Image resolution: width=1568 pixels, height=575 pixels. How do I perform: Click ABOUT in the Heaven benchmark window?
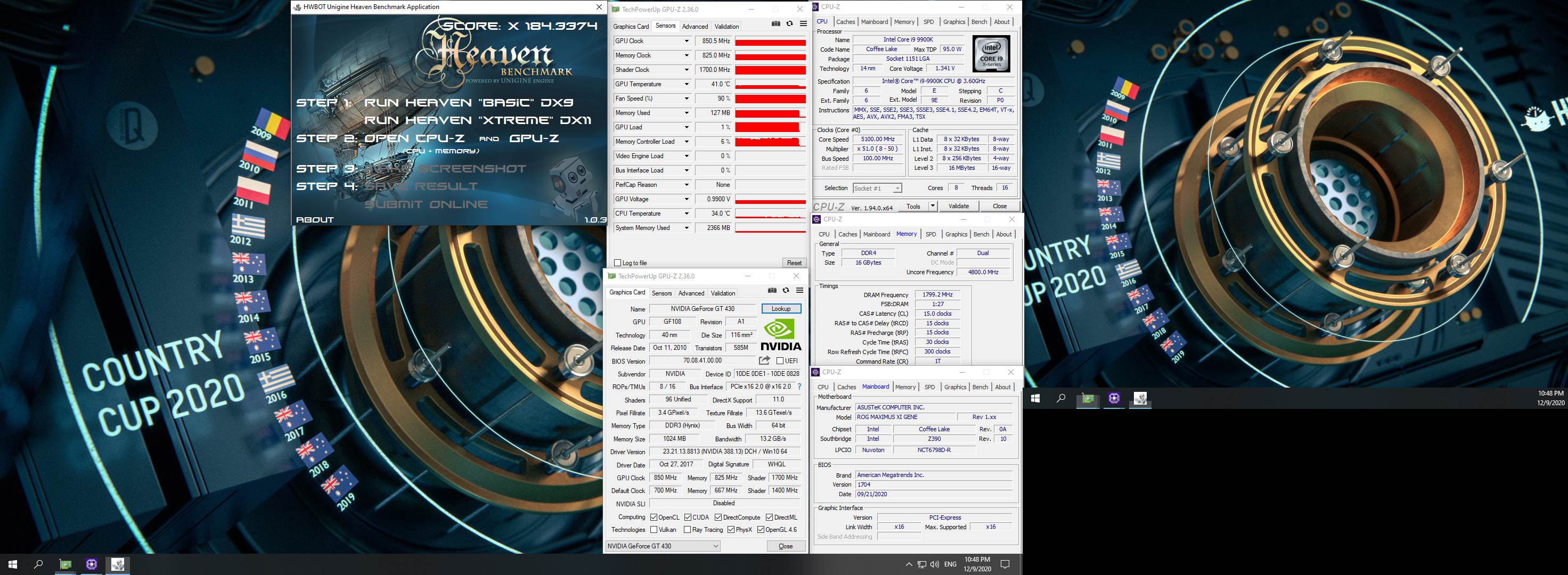pos(315,220)
